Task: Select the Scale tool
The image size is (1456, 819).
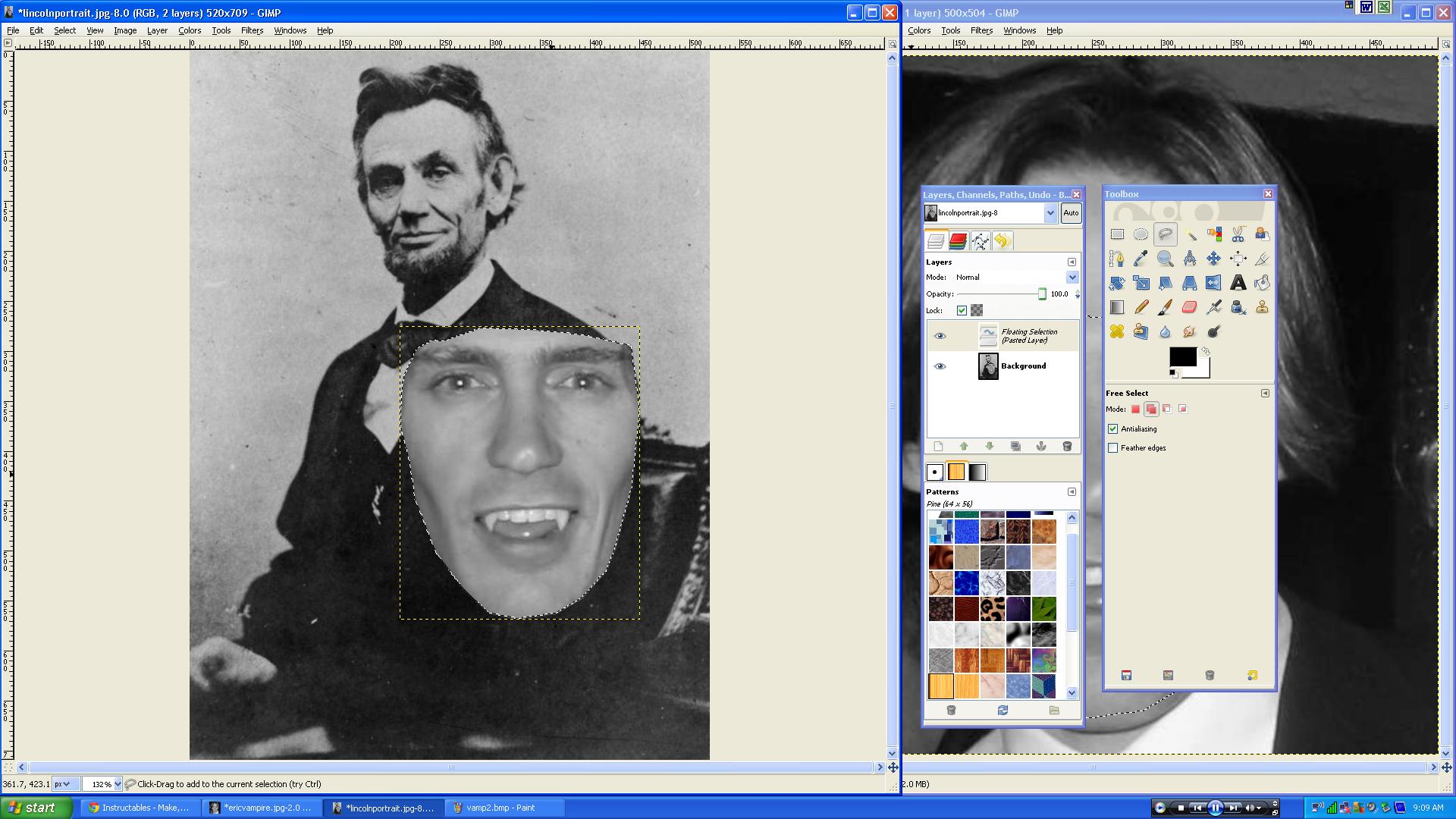Action: 1141,283
